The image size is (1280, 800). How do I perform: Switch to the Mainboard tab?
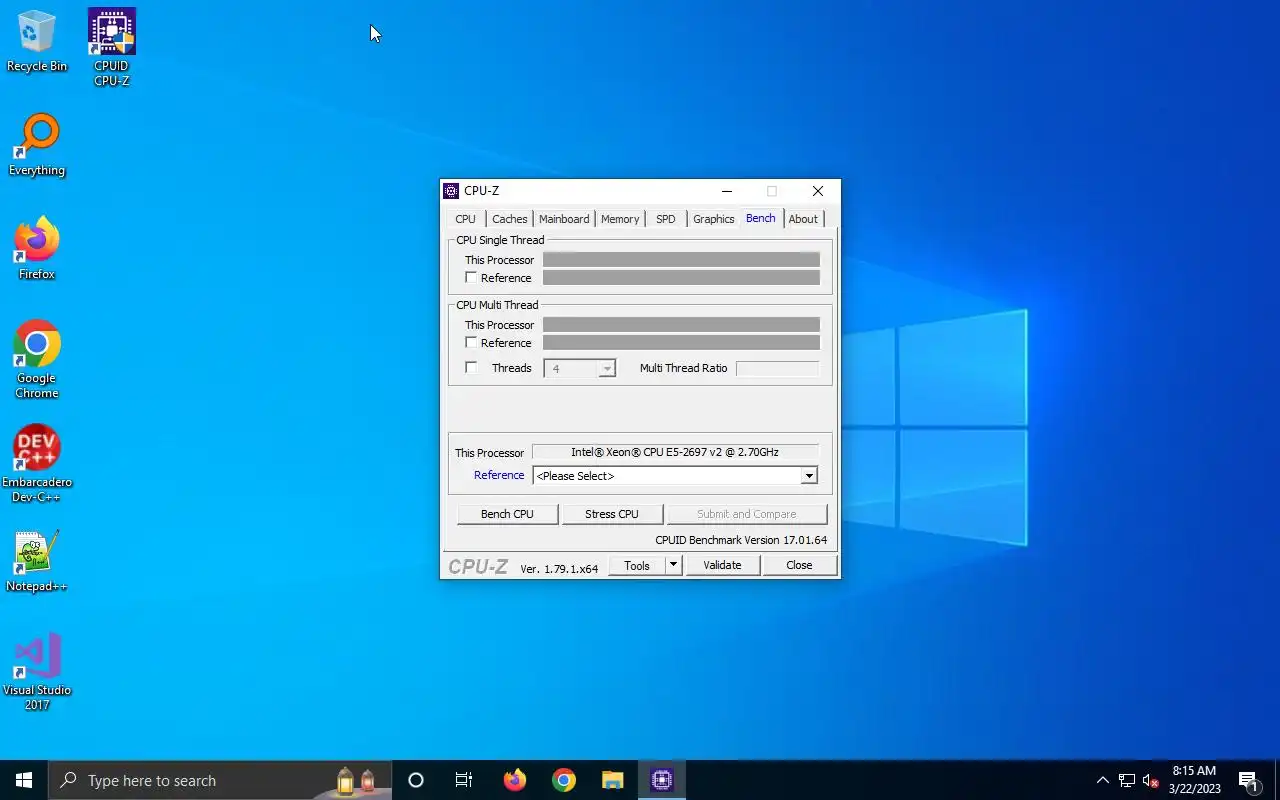[x=564, y=219]
